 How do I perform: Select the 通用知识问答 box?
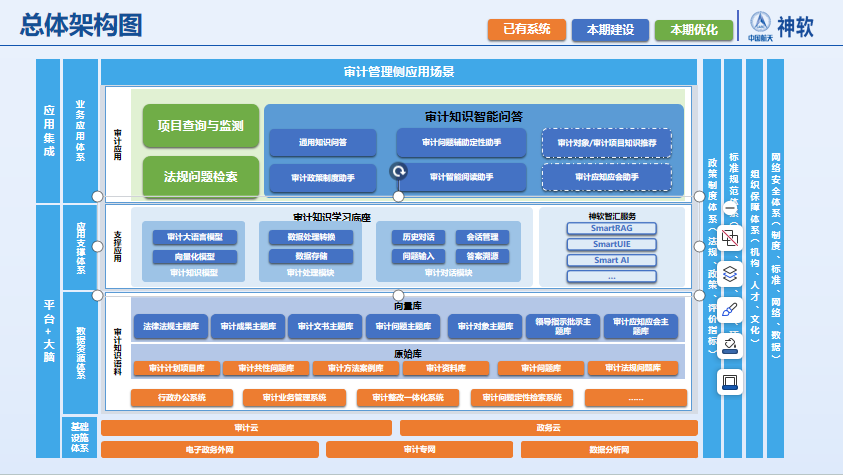pos(323,142)
